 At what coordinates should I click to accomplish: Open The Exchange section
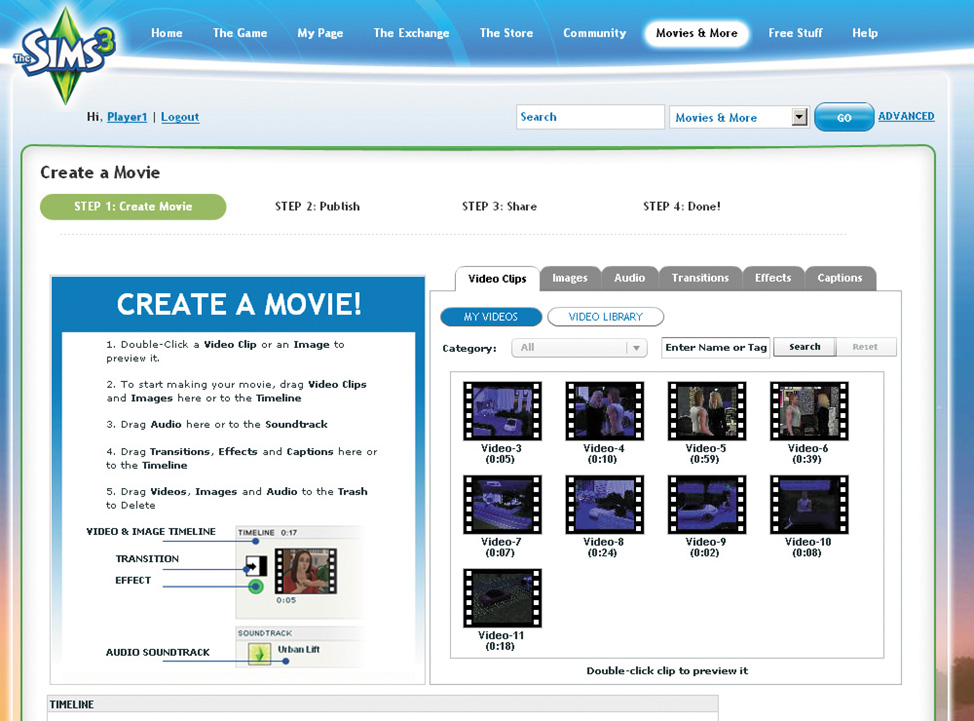coord(411,33)
